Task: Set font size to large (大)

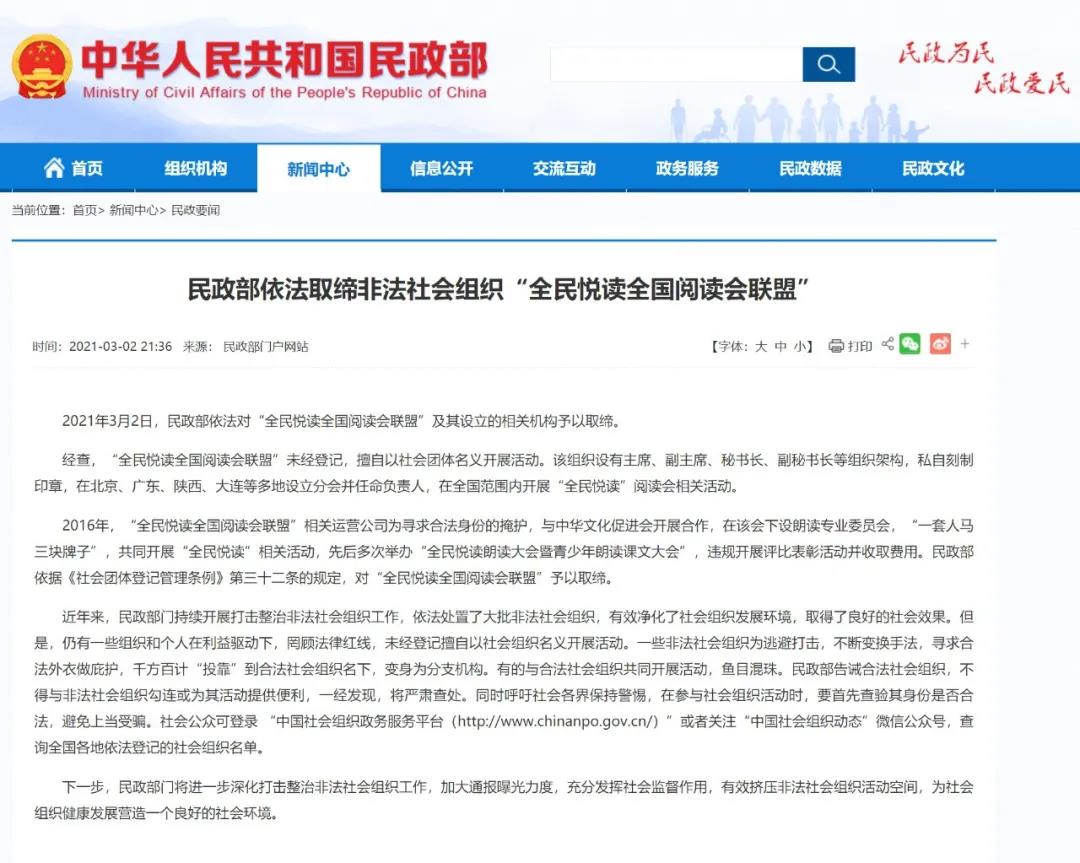Action: click(x=761, y=346)
